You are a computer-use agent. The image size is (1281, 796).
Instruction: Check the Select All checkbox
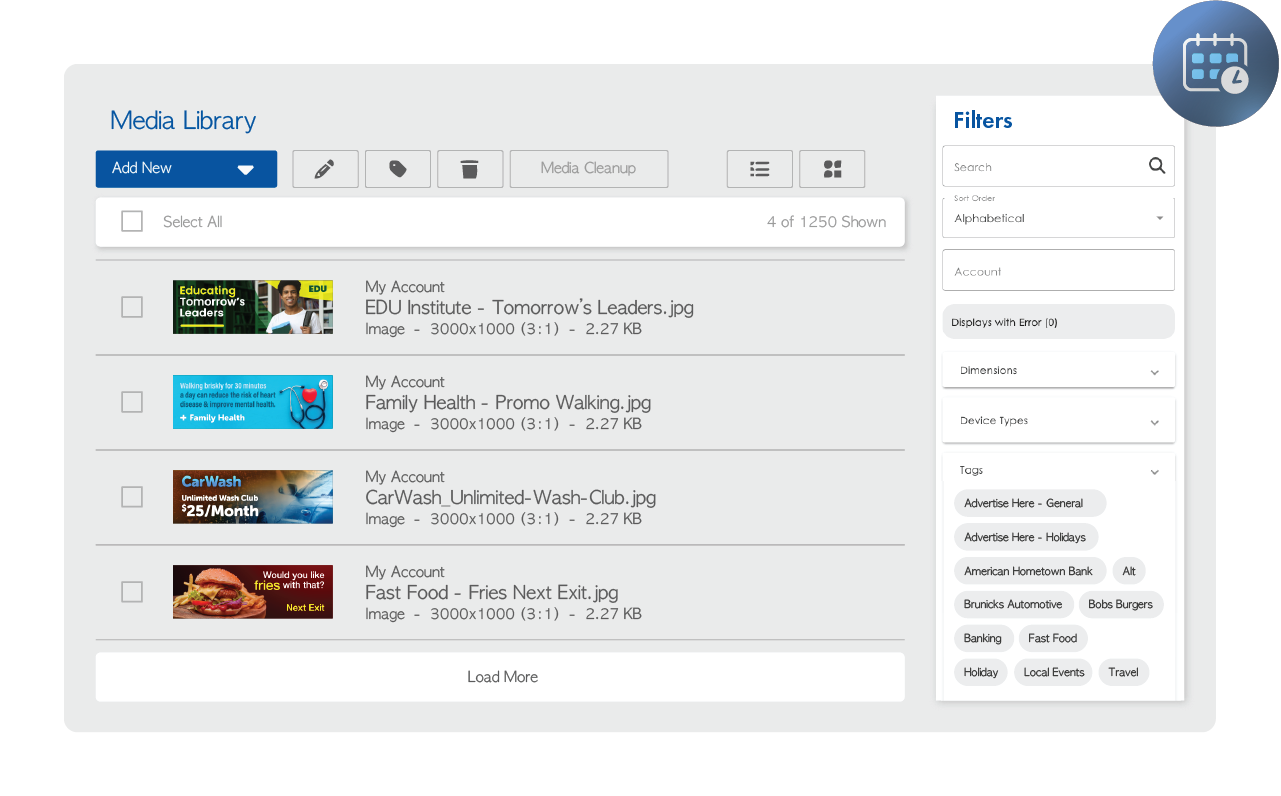point(131,221)
